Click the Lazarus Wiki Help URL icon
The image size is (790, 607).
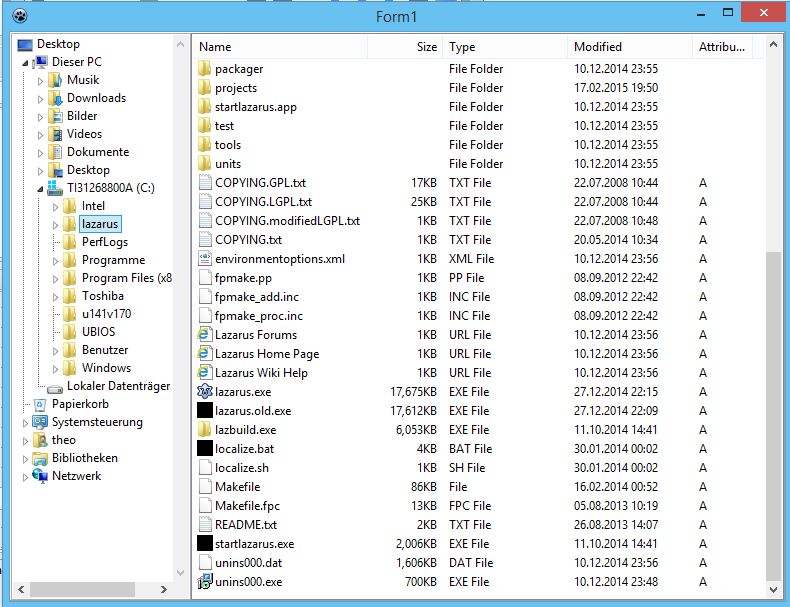click(204, 373)
